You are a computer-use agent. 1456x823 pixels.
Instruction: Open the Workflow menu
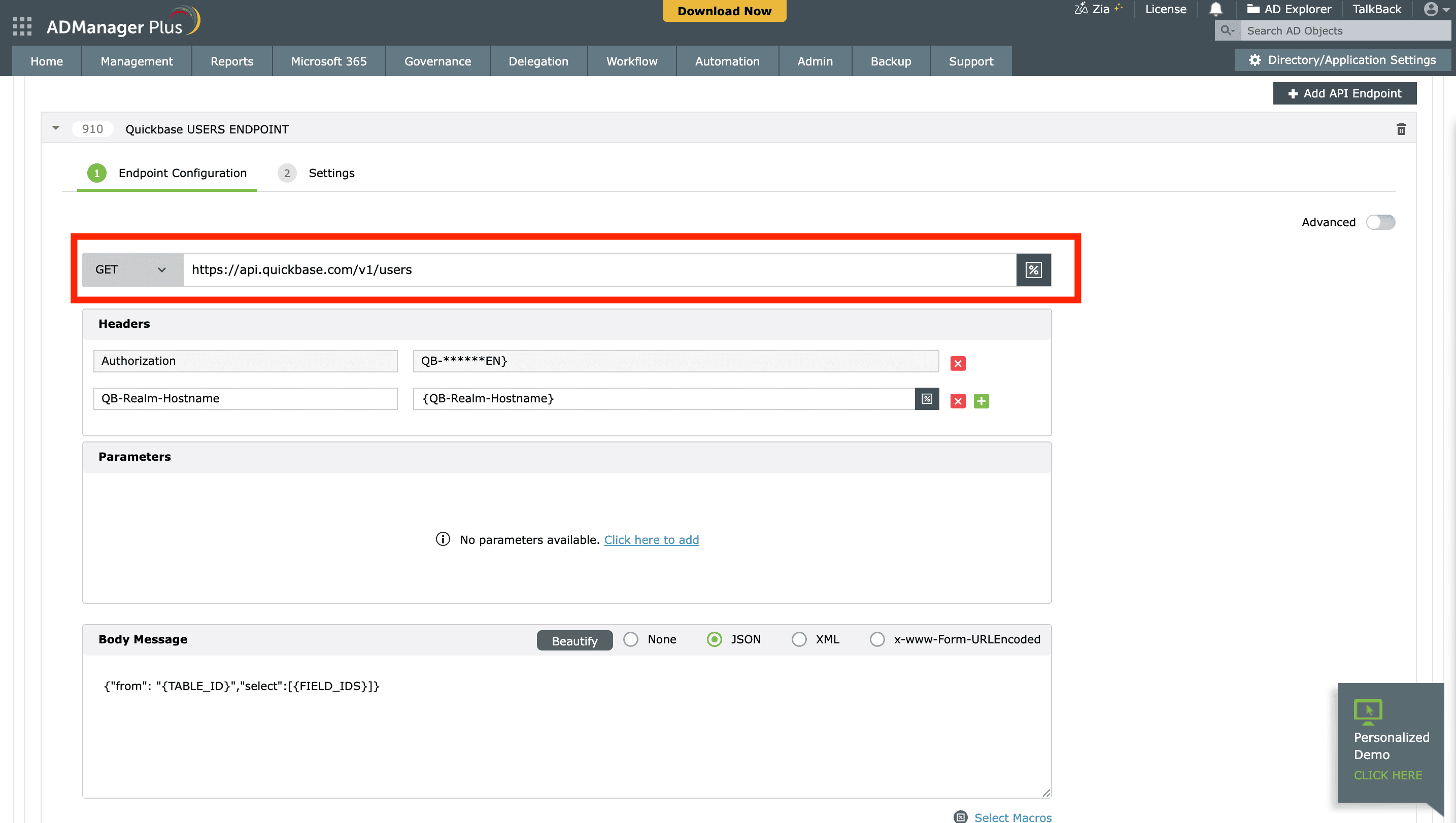tap(631, 61)
